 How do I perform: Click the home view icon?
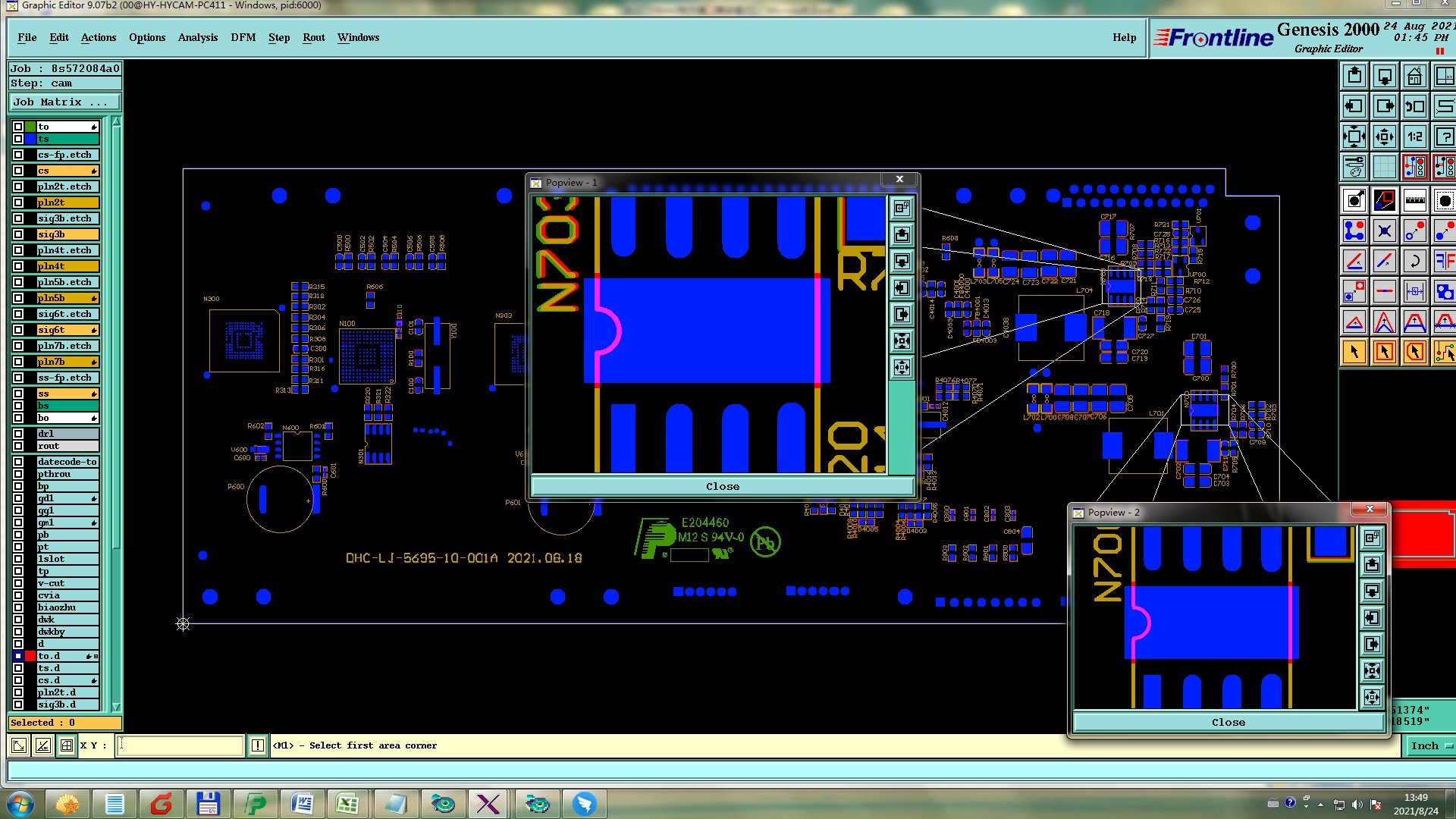pyautogui.click(x=1414, y=77)
